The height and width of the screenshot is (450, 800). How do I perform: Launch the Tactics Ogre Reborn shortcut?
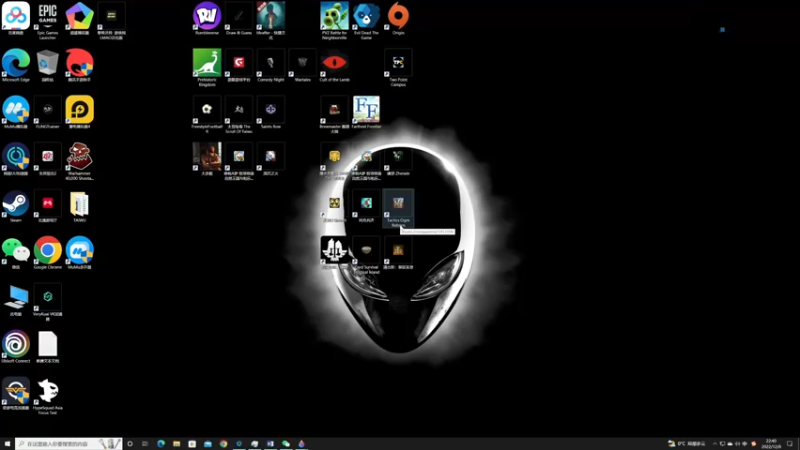(x=398, y=208)
